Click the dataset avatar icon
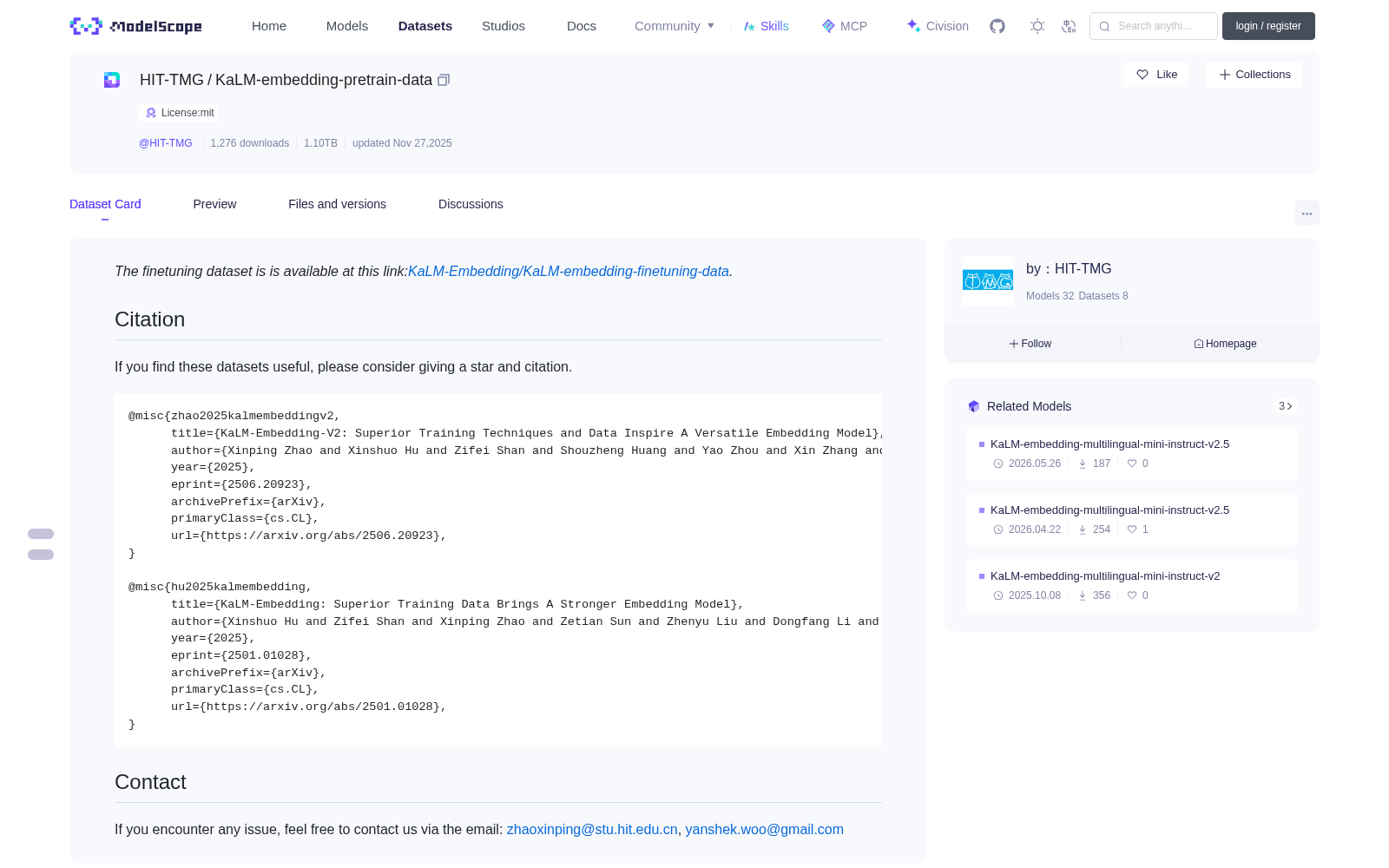The width and height of the screenshot is (1389, 868). [x=112, y=80]
